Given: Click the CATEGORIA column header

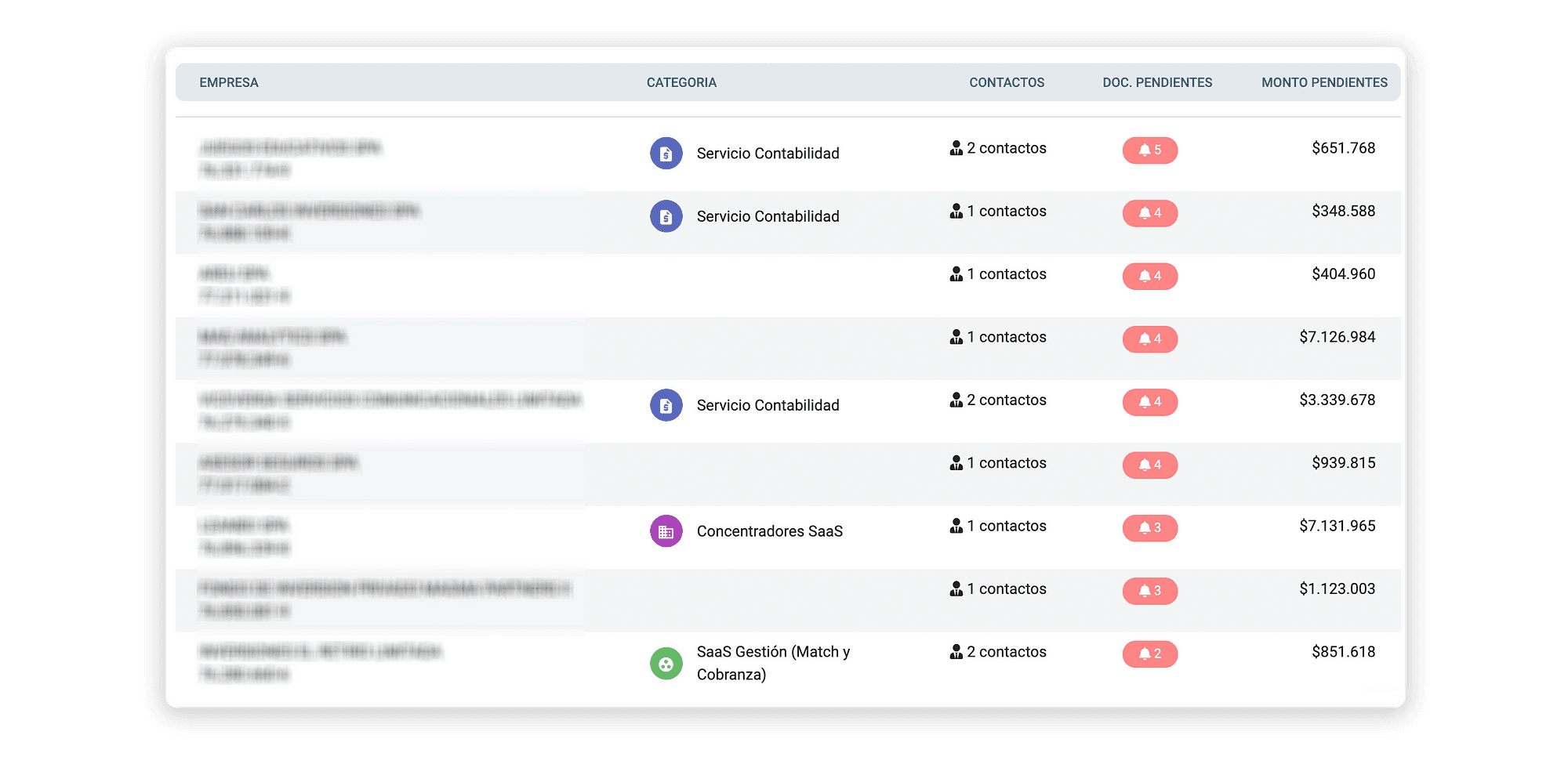Looking at the screenshot, I should tap(681, 82).
